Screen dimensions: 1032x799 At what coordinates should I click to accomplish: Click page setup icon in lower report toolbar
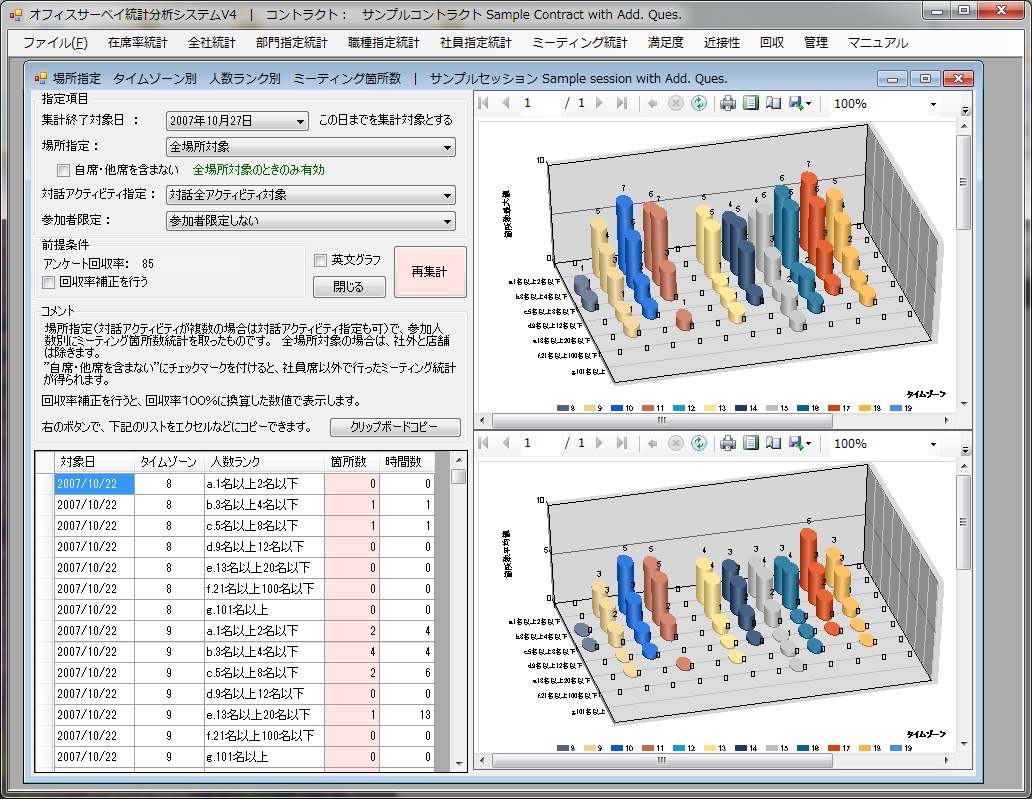[x=773, y=443]
